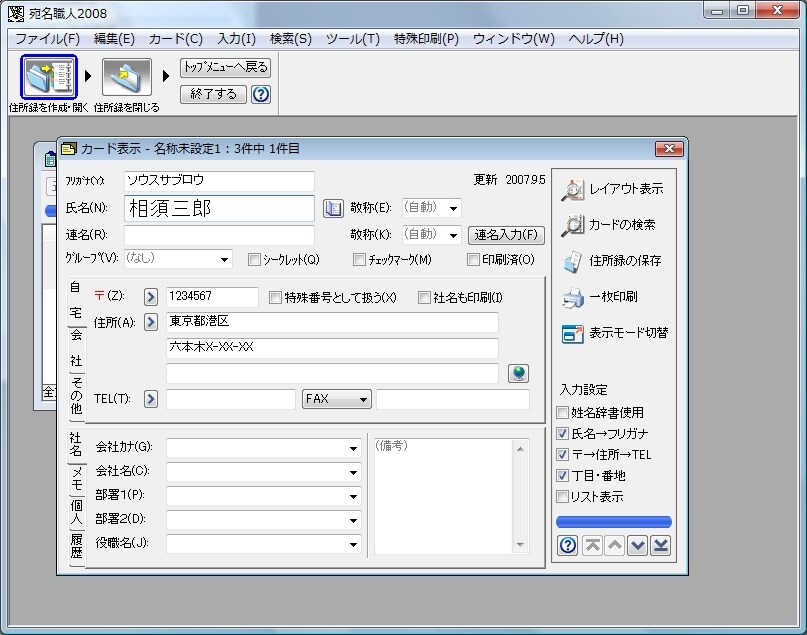Uncheck 丁目・番地 option
The image size is (807, 635).
click(x=563, y=476)
